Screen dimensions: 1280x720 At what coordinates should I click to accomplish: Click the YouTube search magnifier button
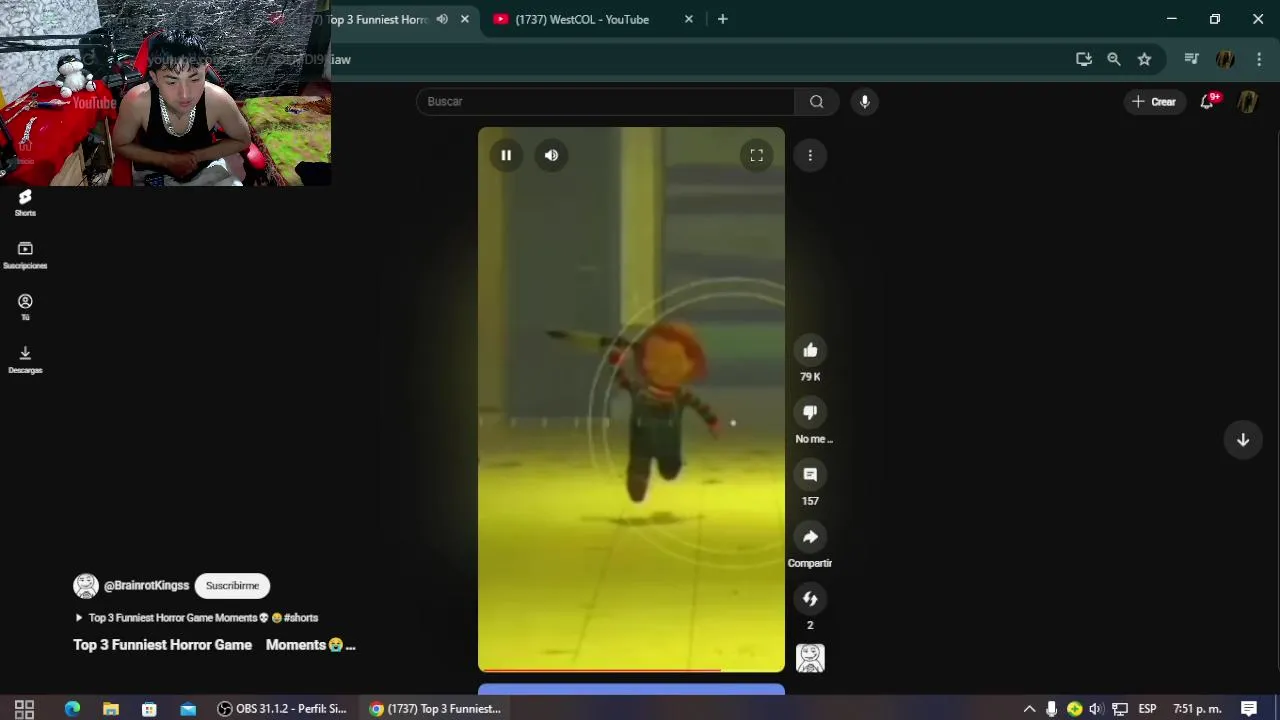(817, 101)
